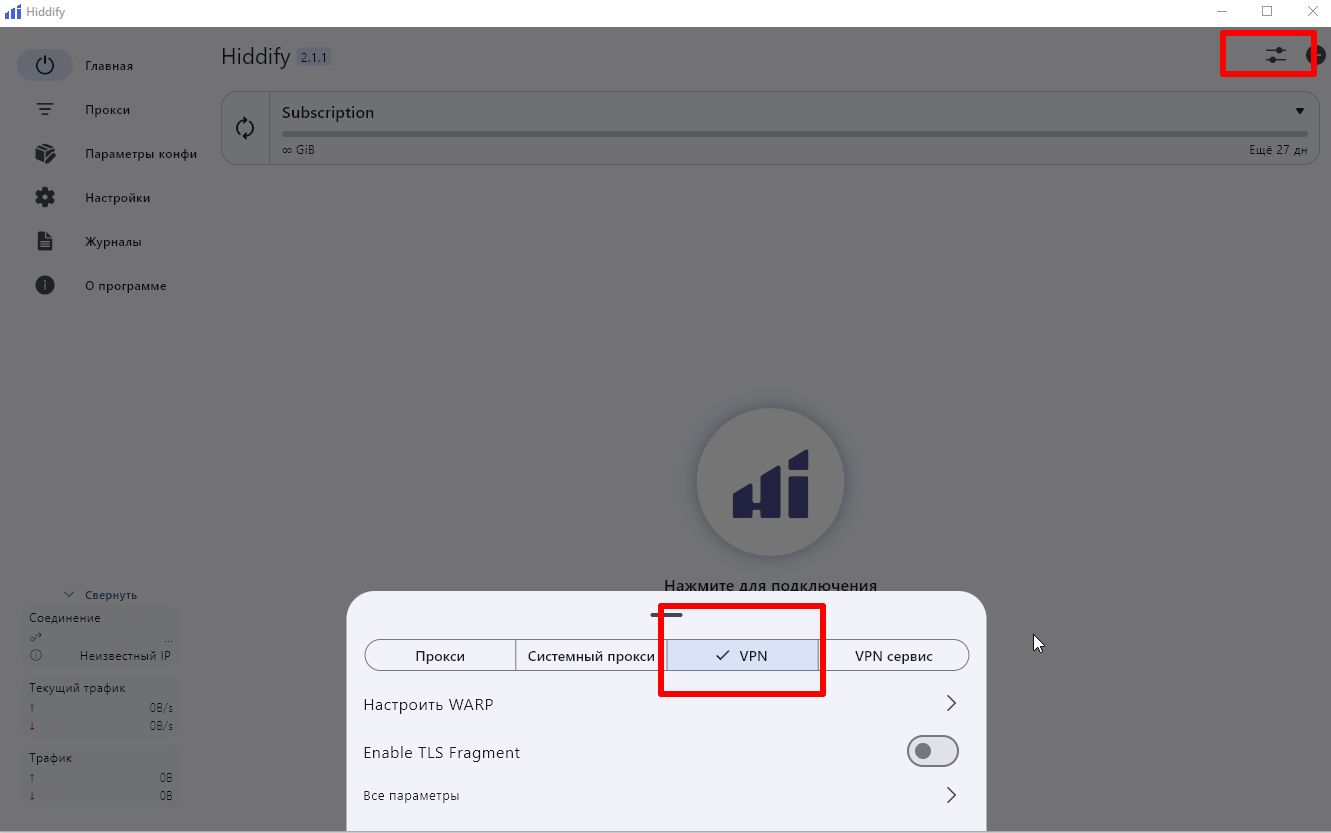This screenshot has height=833, width=1331.
Task: Select the VPN mode segment
Action: (742, 656)
